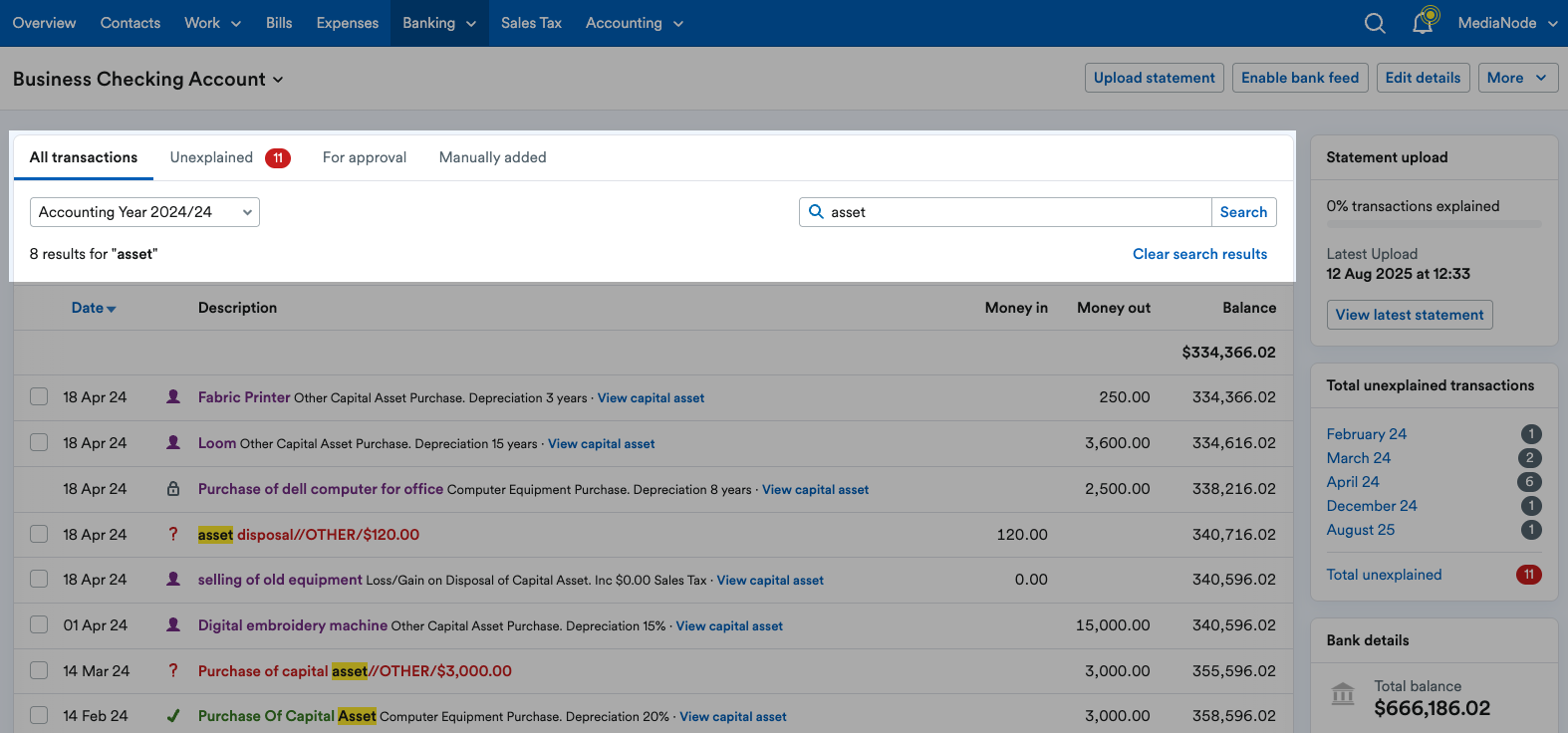
Task: Click question mark on asset disposal row
Action: [173, 534]
